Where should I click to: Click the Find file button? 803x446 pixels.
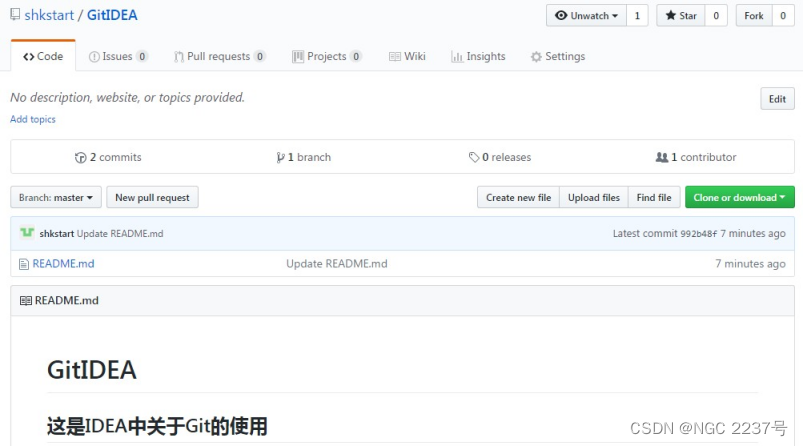tap(654, 197)
